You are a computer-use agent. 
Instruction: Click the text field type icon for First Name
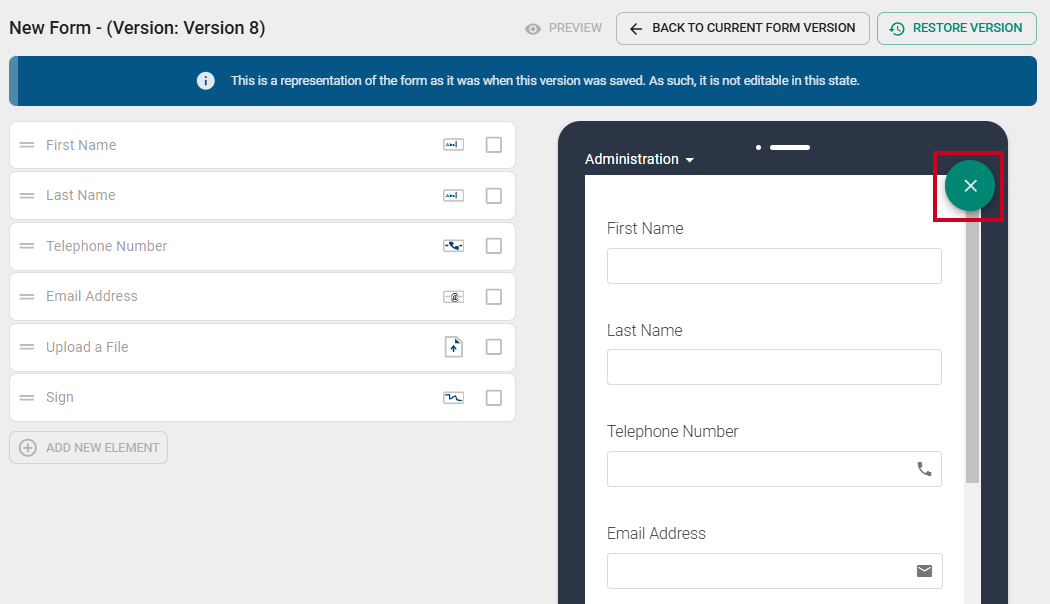point(453,145)
